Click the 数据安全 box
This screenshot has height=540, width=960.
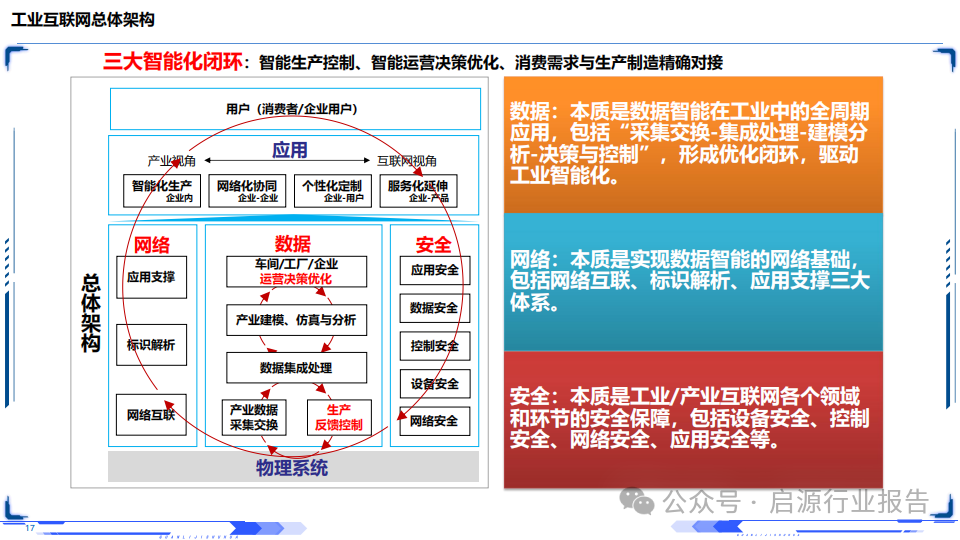(435, 308)
